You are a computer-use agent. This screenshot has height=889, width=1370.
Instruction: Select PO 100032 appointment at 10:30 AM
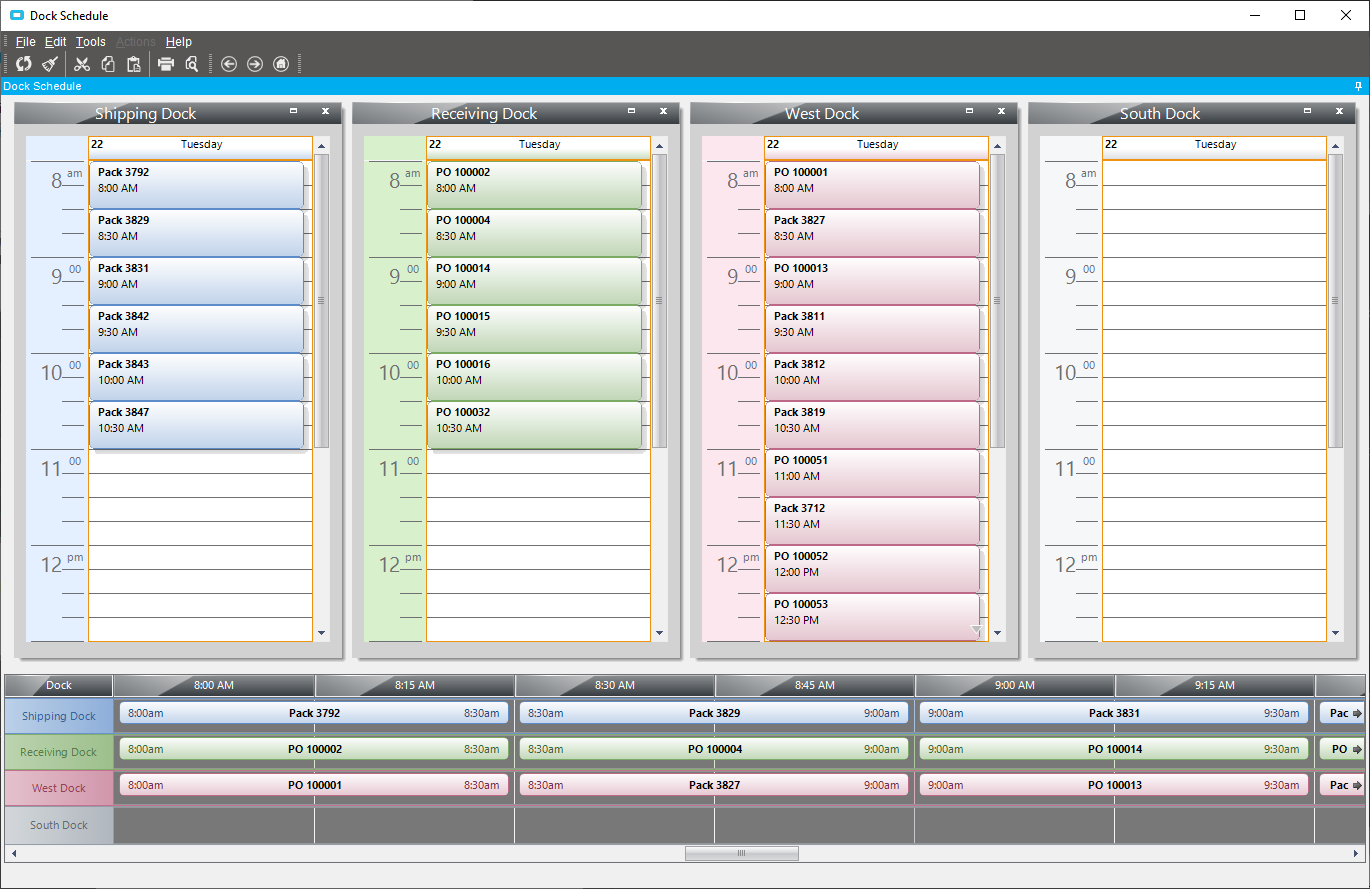pyautogui.click(x=534, y=425)
